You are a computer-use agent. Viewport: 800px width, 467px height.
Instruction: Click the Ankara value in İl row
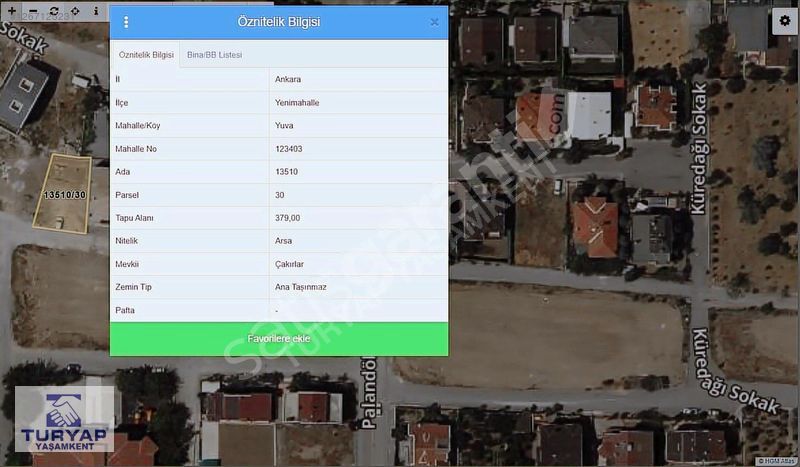coord(288,79)
